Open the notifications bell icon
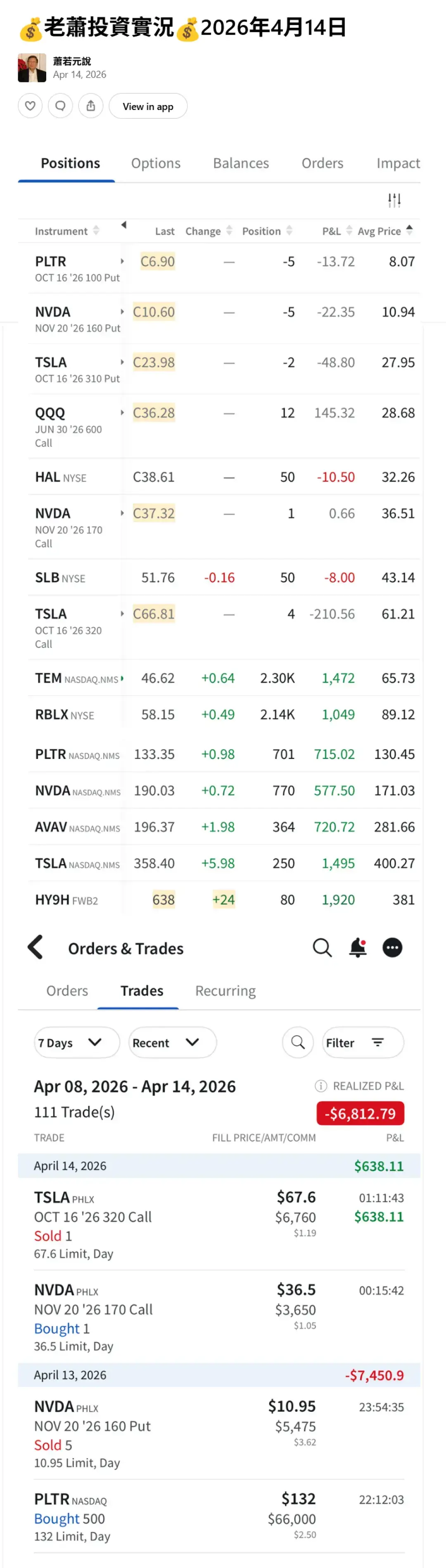This screenshot has width=446, height=1568. (358, 947)
